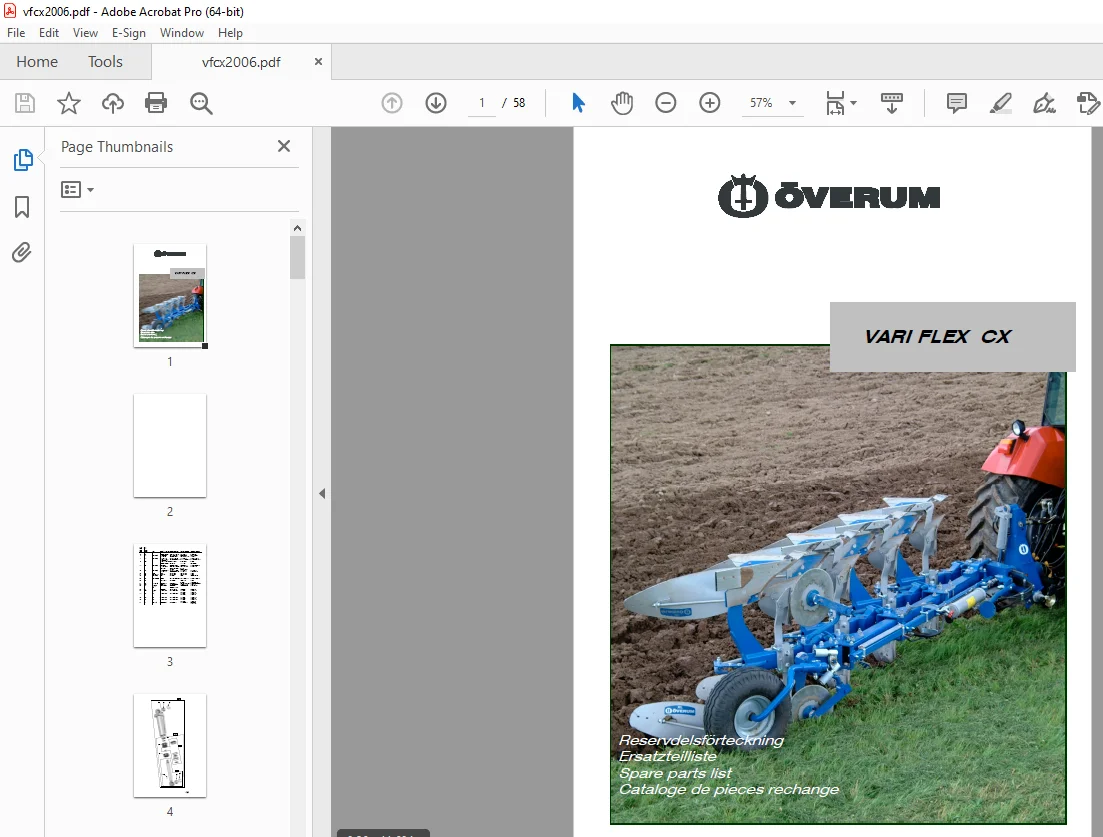Click the current page number field
The height and width of the screenshot is (837, 1103).
(x=482, y=103)
